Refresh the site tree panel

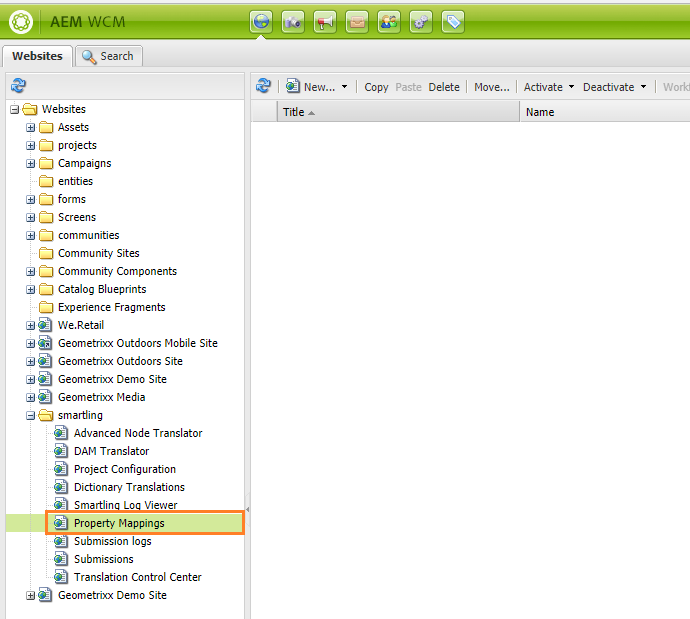click(x=18, y=85)
